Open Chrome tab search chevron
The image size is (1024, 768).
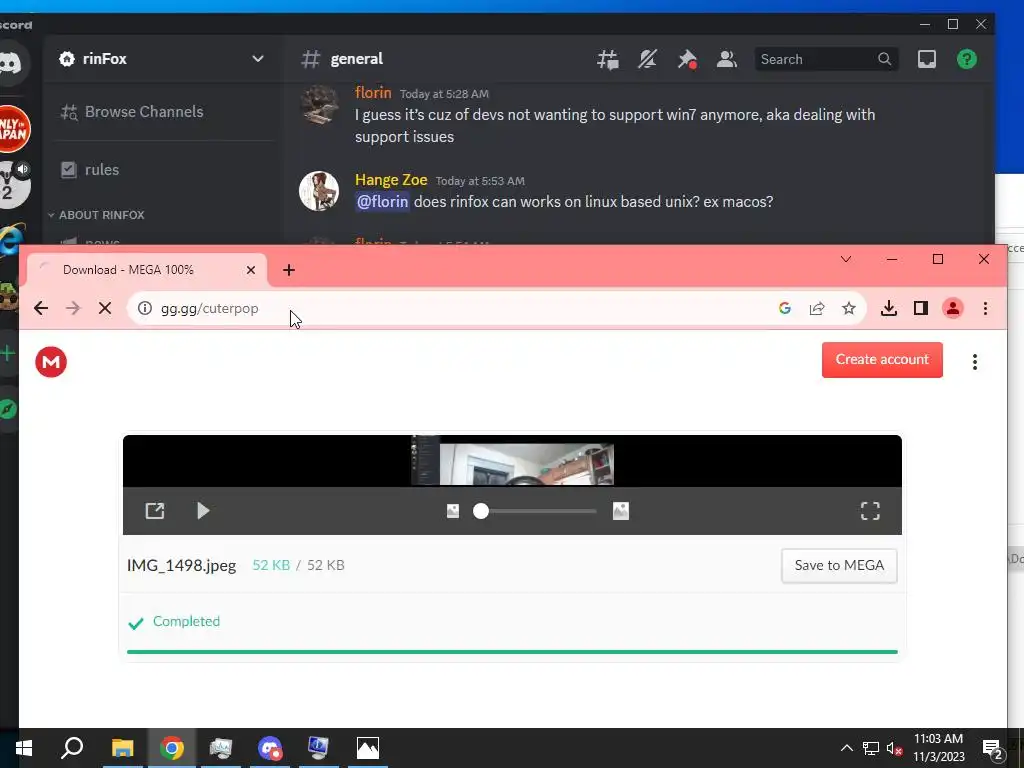846,259
